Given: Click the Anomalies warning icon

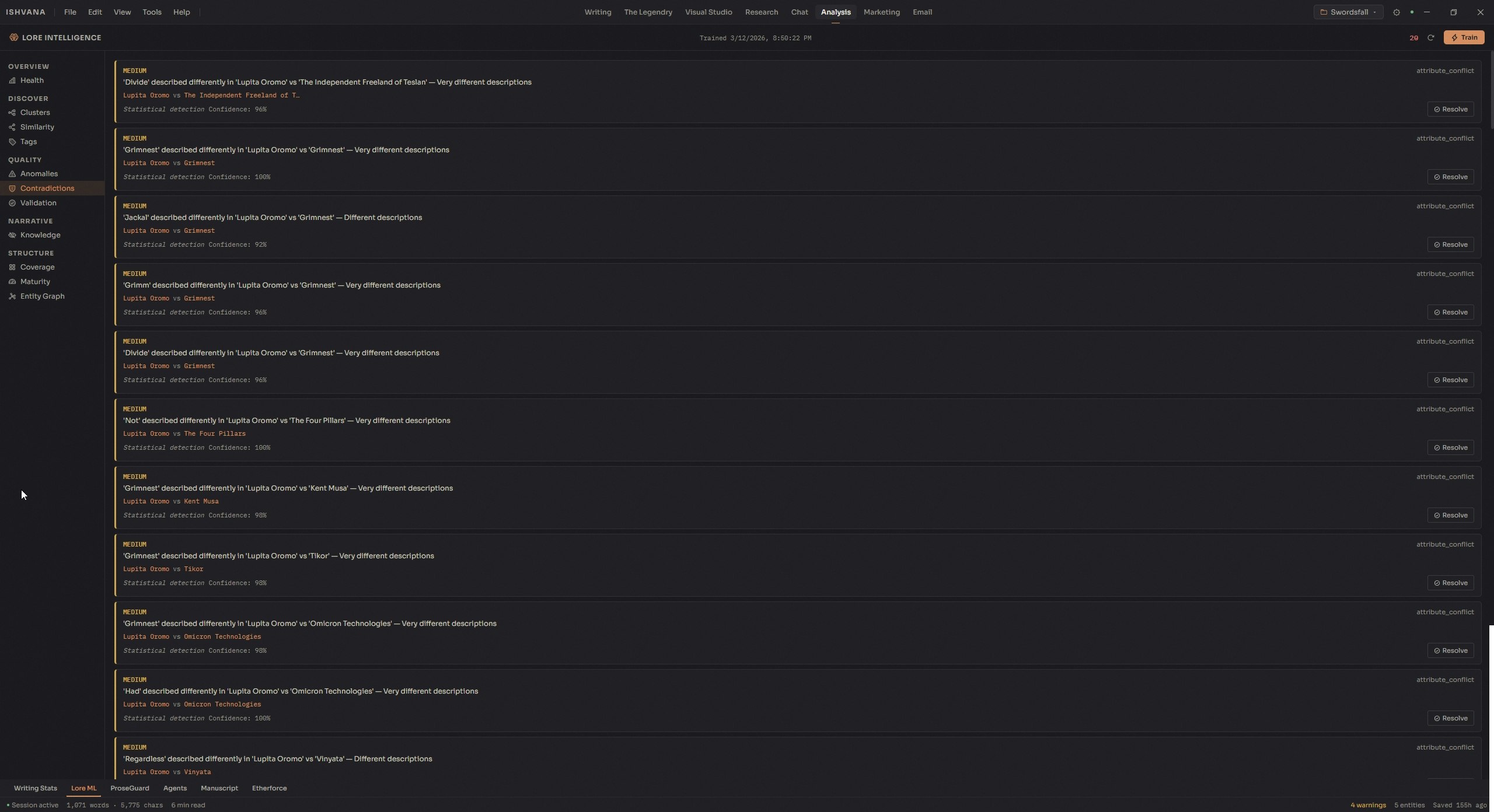Looking at the screenshot, I should (12, 174).
